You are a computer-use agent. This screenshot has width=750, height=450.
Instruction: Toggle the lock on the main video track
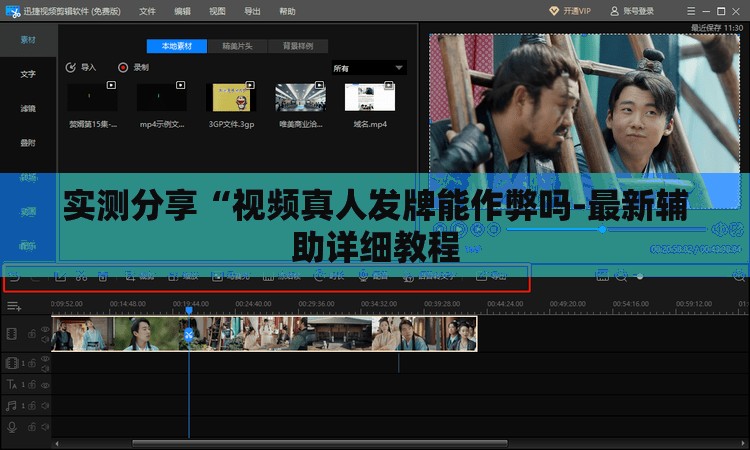(x=32, y=334)
